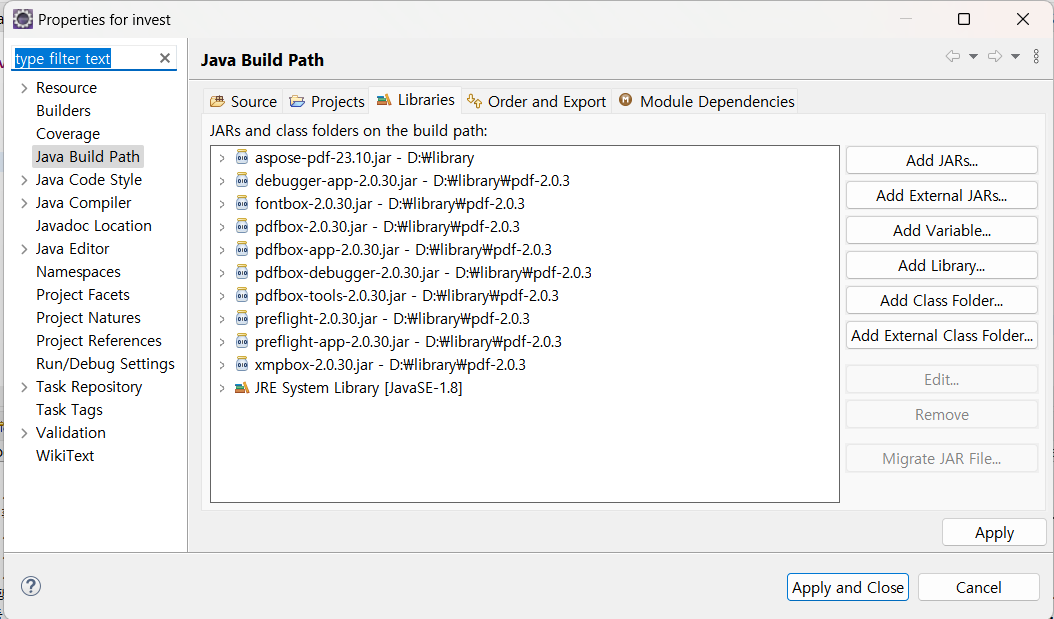The image size is (1054, 619).
Task: Expand the Resource tree node
Action: tap(24, 88)
